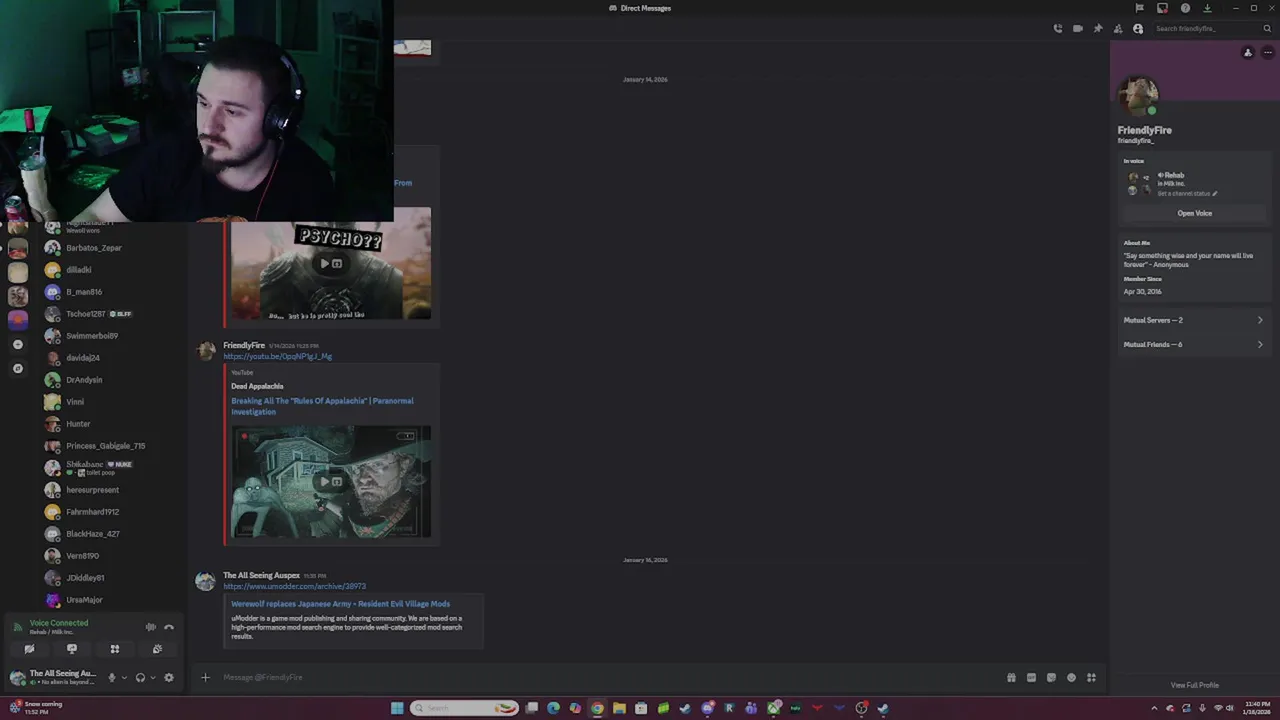This screenshot has height=720, width=1280.
Task: Disconnect from voice with the hang-up icon
Action: [169, 627]
